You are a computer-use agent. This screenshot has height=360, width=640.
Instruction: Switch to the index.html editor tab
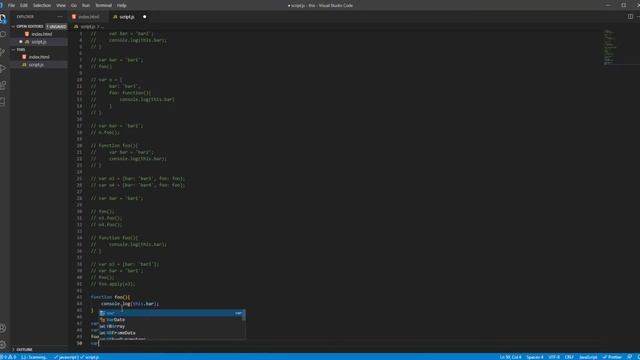coord(88,17)
